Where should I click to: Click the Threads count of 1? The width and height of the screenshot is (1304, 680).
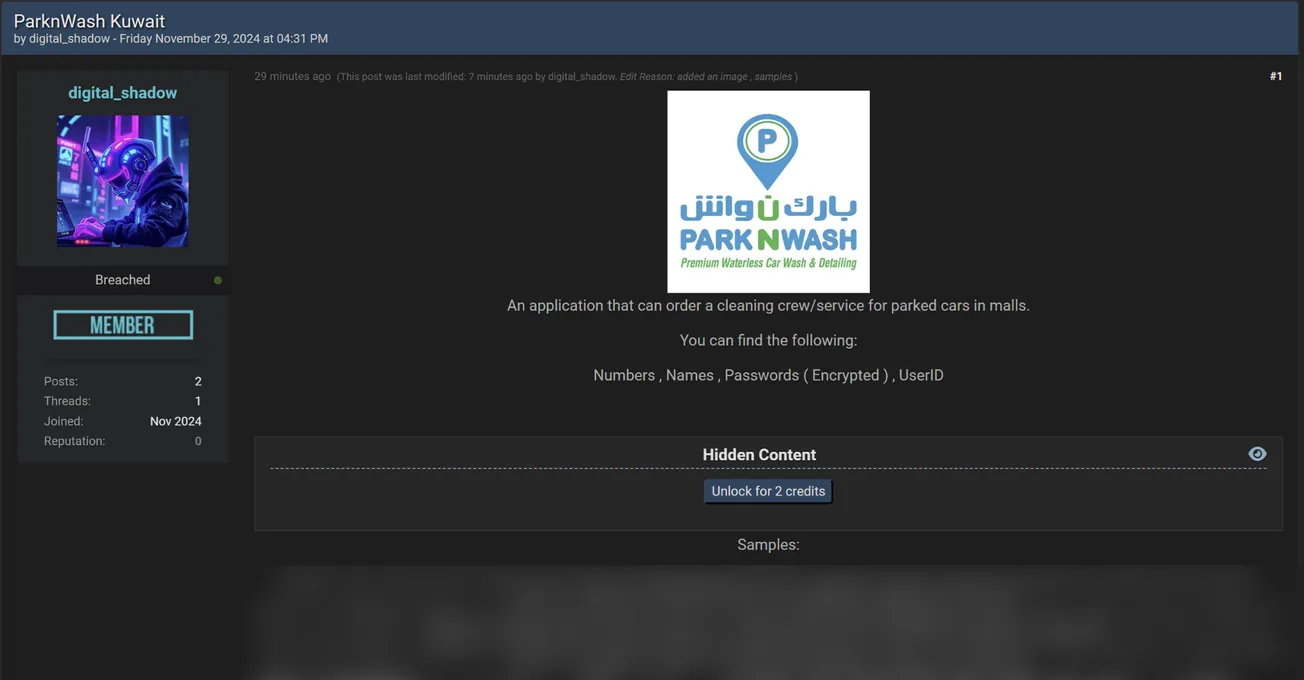pyautogui.click(x=197, y=401)
